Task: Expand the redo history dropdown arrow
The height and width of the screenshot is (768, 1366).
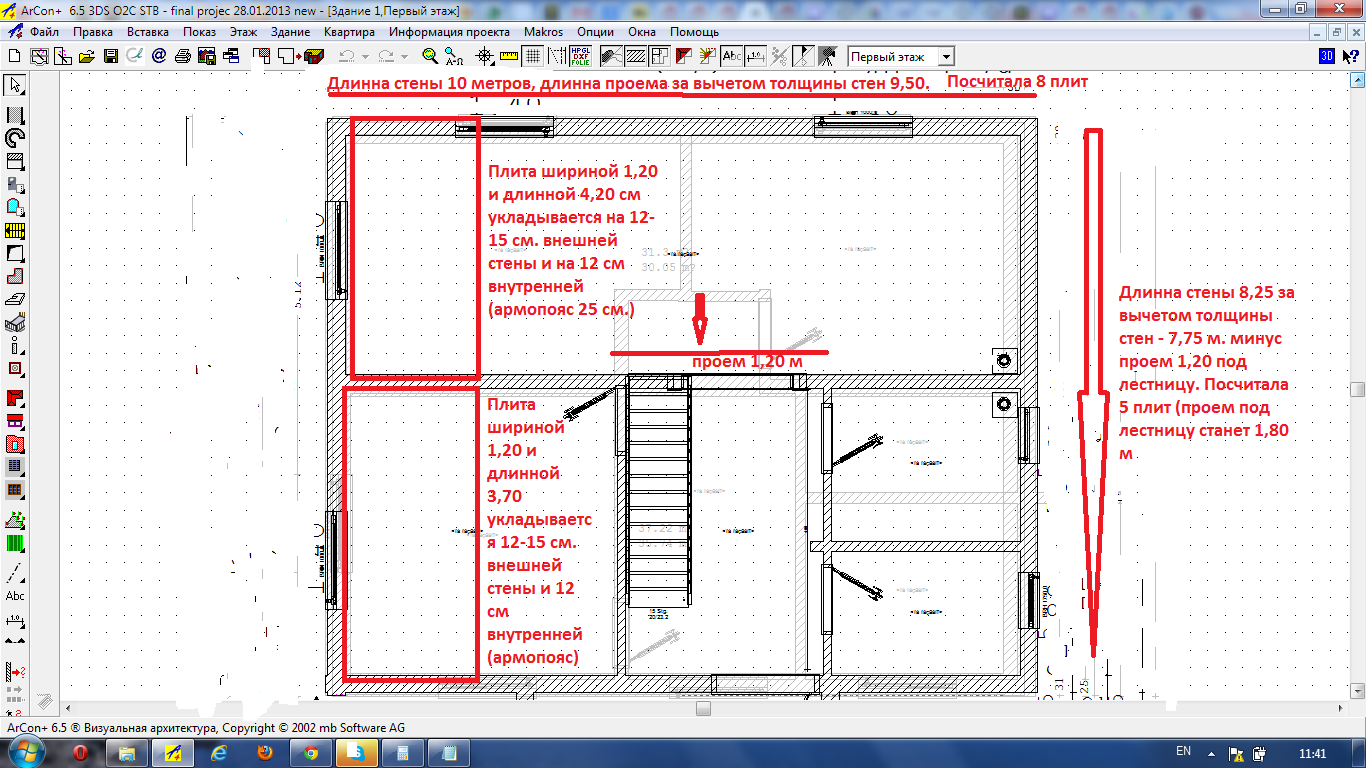Action: pyautogui.click(x=405, y=56)
